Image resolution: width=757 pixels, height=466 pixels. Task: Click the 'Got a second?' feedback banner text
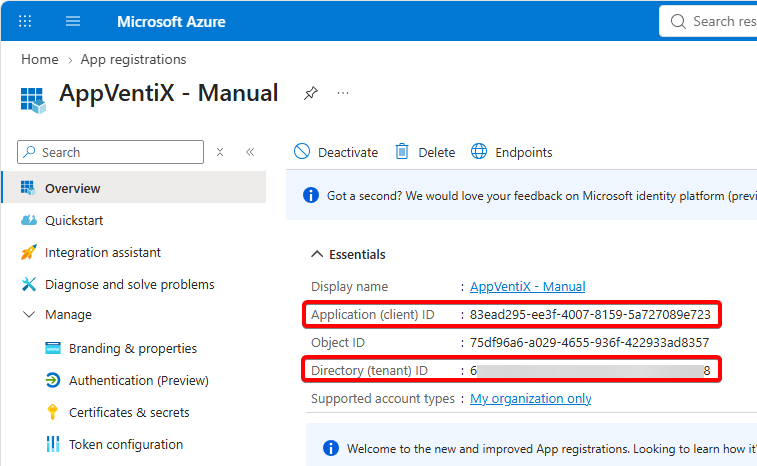tap(542, 196)
